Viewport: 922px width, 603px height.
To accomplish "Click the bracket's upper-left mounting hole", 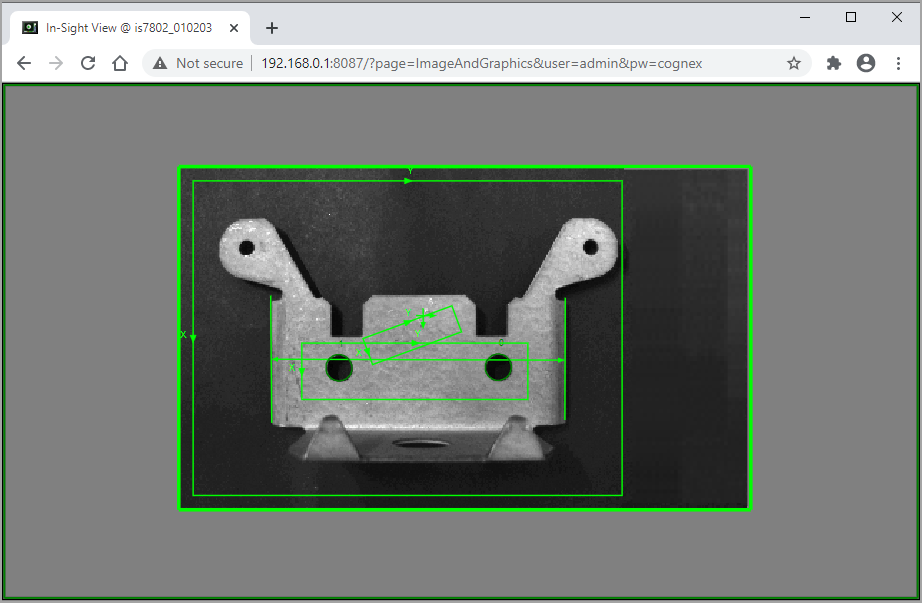I will [245, 247].
